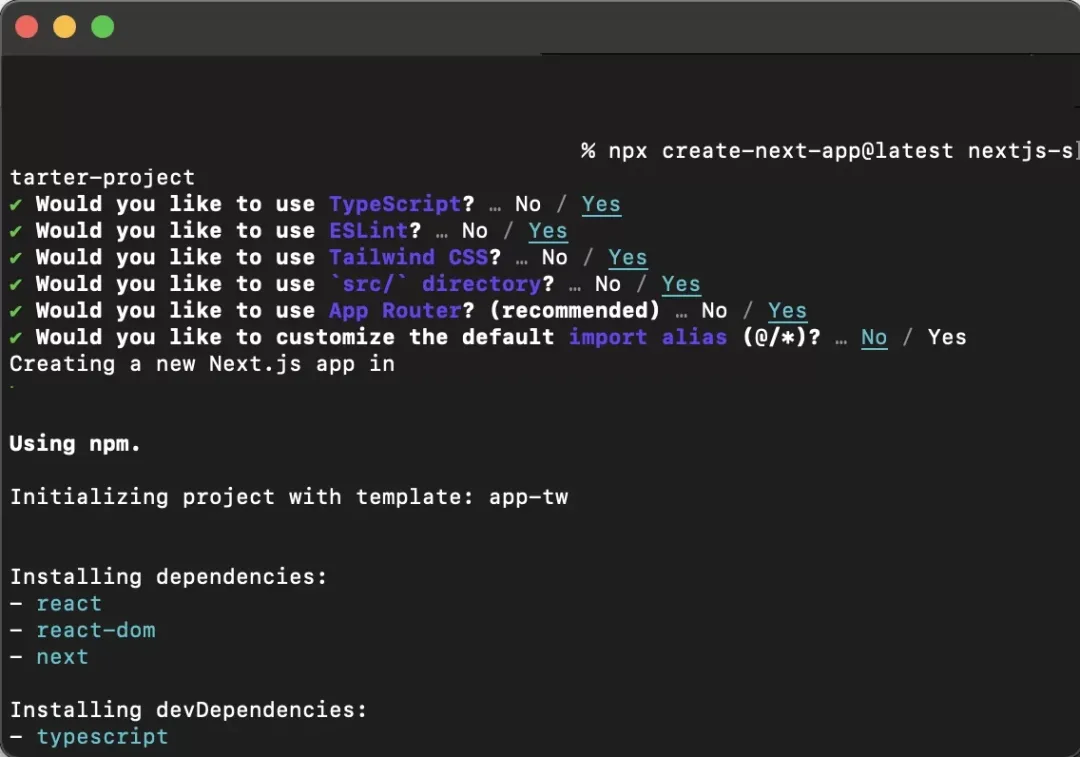Viewport: 1080px width, 757px height.
Task: Click the next dependency name
Action: pos(63,657)
